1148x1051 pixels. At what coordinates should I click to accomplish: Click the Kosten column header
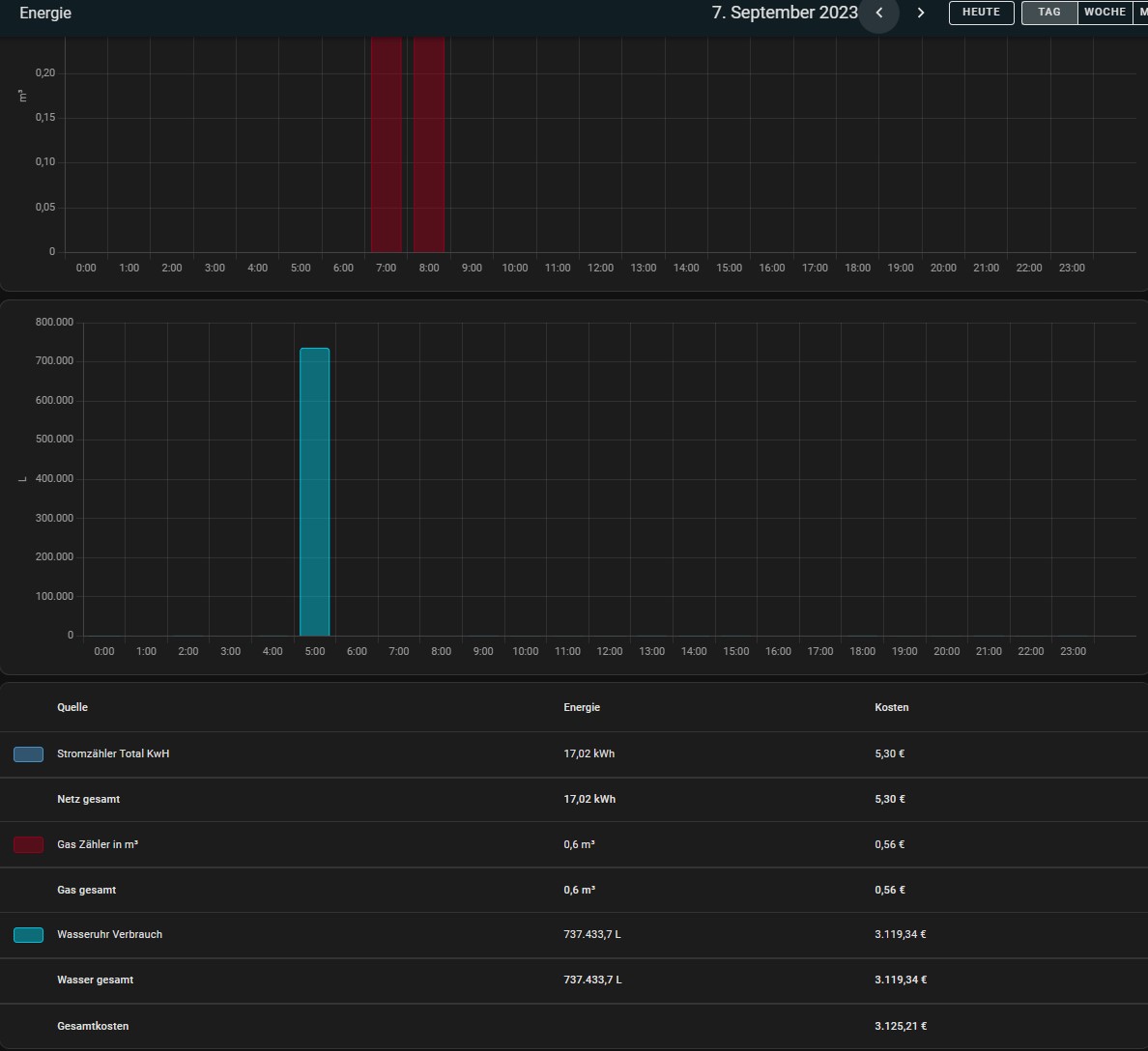click(x=891, y=708)
